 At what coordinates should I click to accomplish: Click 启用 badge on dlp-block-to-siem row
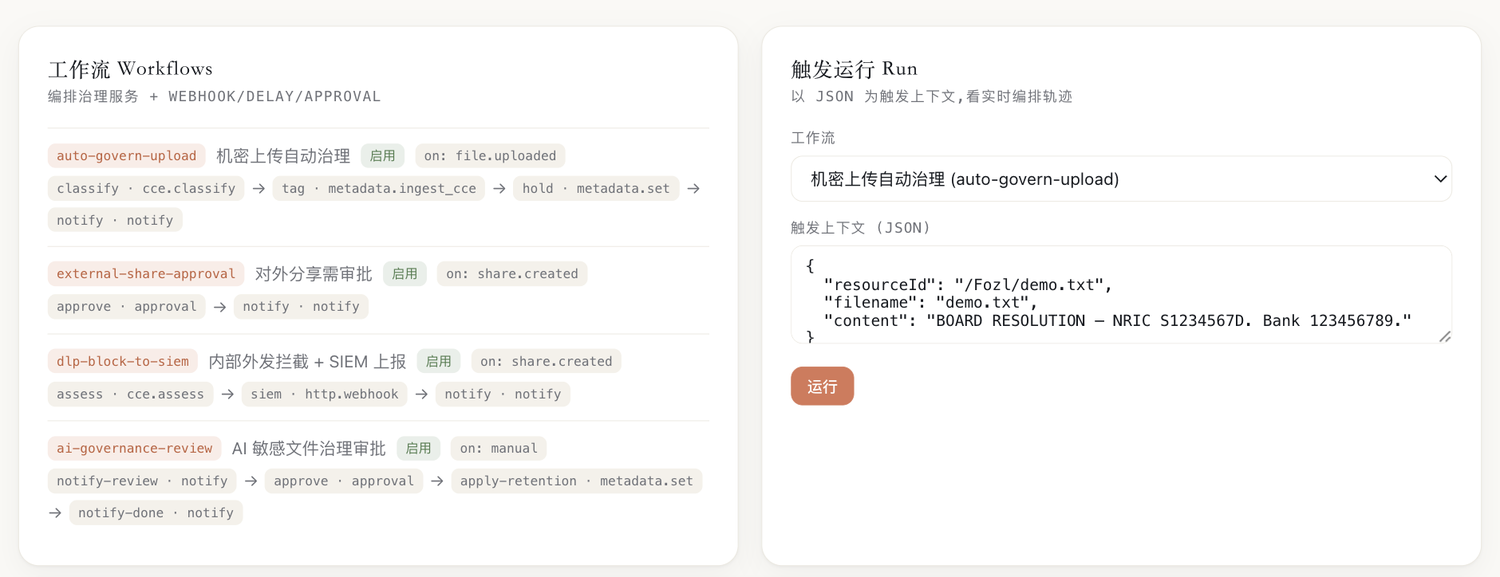(439, 361)
